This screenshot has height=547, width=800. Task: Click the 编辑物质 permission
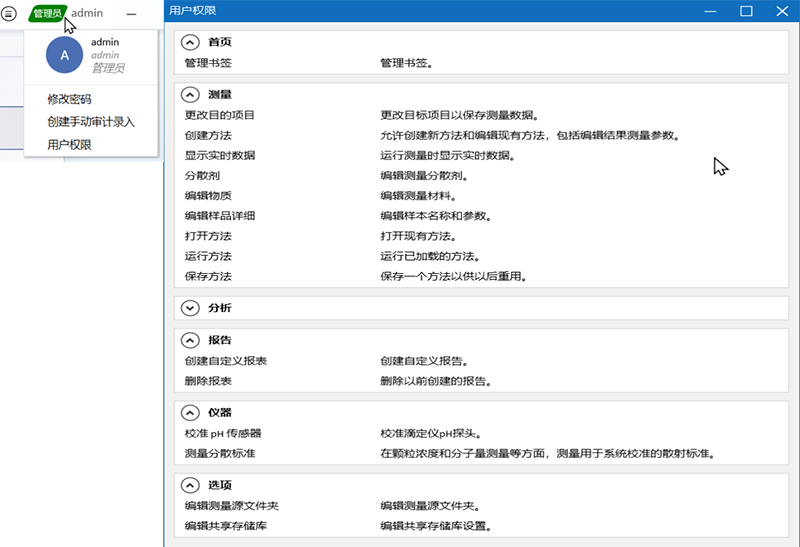click(x=208, y=196)
